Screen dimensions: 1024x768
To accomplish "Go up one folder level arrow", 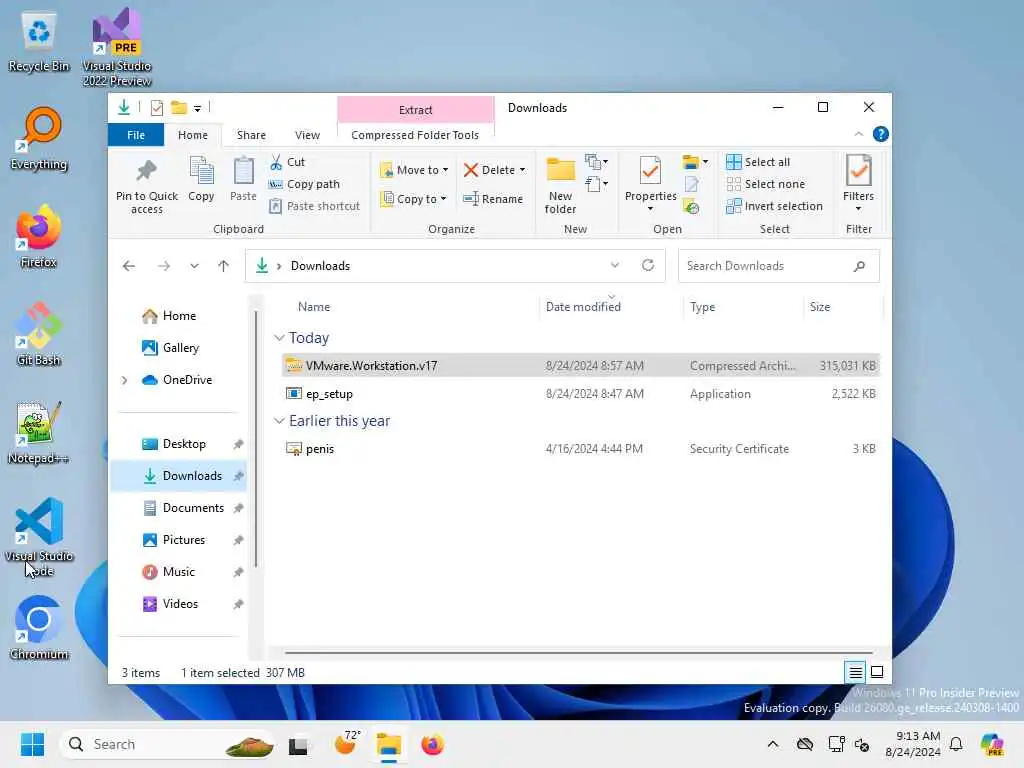I will click(223, 266).
